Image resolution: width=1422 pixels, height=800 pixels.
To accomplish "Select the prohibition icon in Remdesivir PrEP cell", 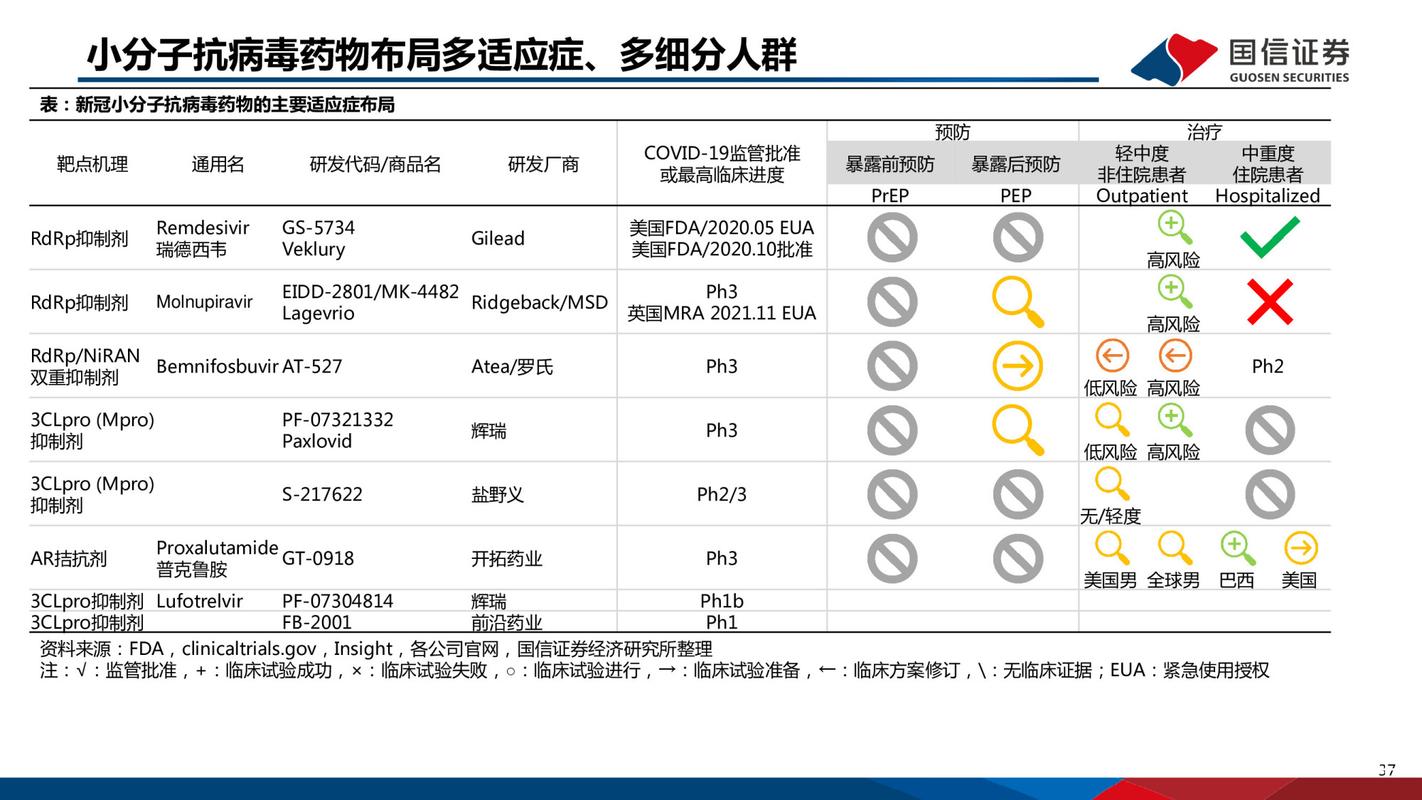I will coord(891,238).
